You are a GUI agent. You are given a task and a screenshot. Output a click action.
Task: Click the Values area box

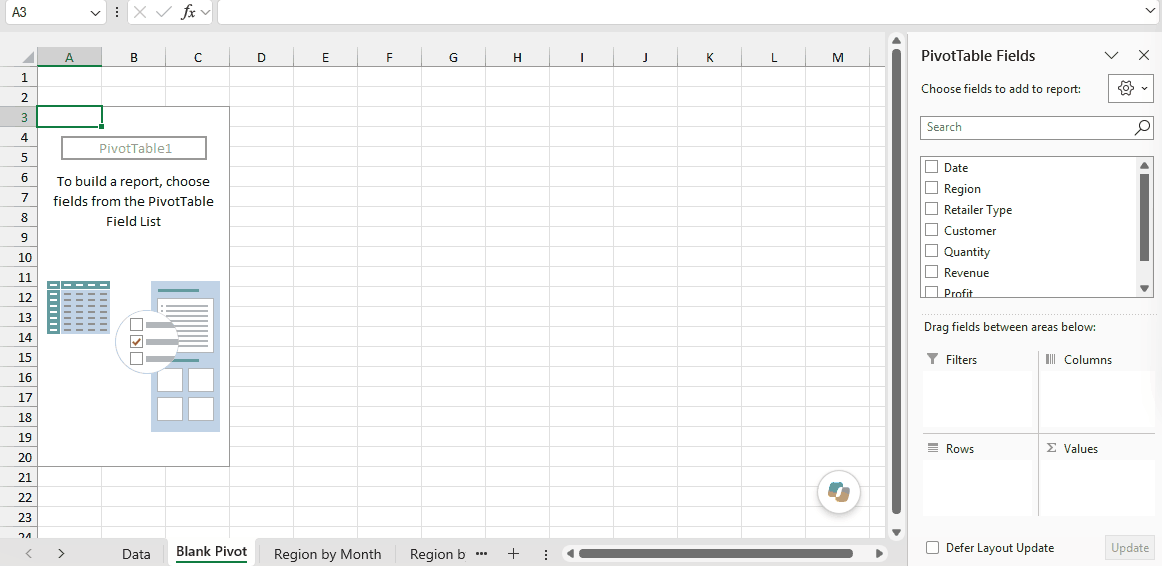click(x=1098, y=487)
